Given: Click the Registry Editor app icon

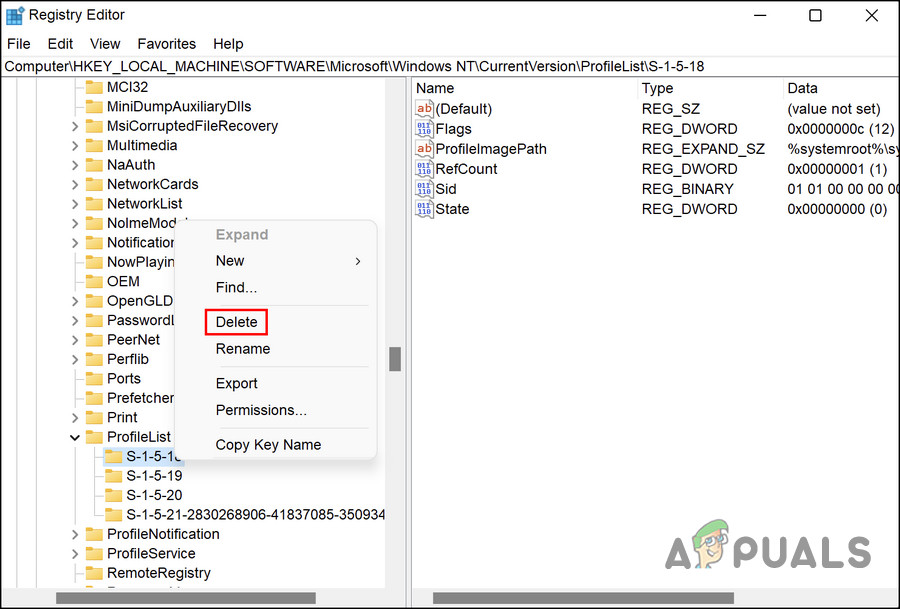Looking at the screenshot, I should click(14, 15).
